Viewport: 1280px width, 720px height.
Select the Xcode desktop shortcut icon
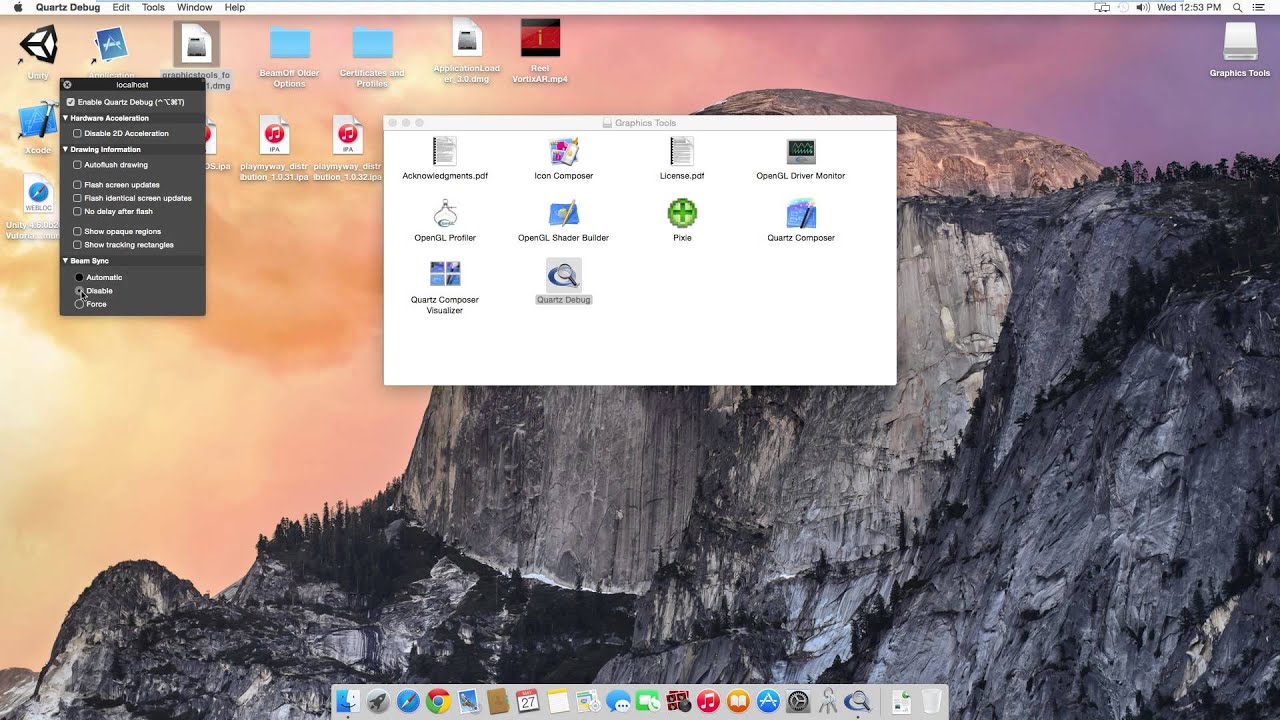[x=38, y=122]
